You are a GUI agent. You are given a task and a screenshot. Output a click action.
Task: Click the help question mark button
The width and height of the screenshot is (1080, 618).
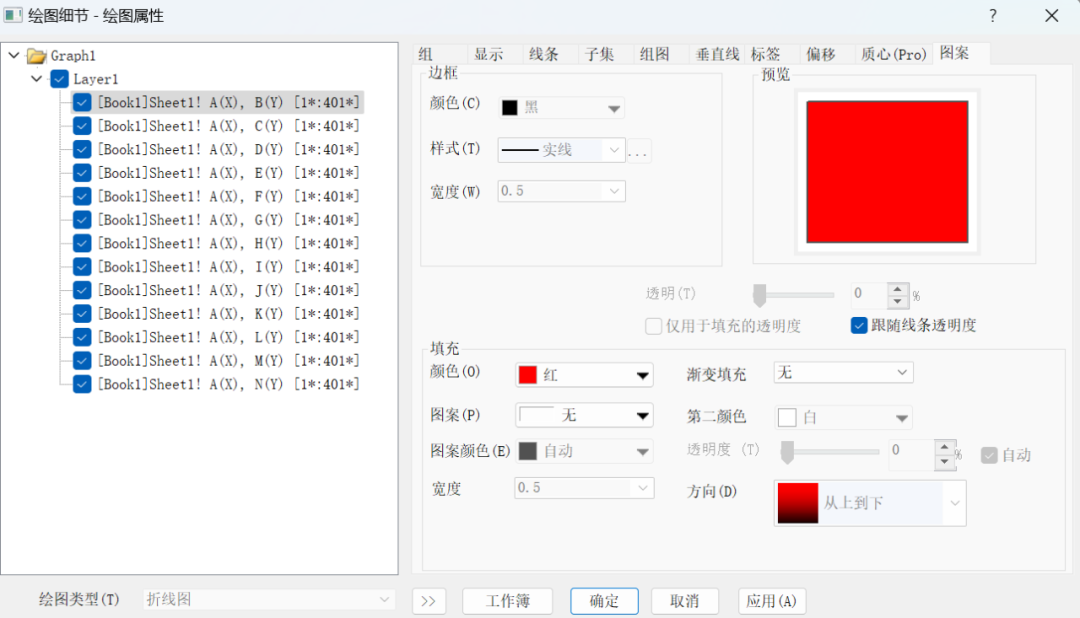[x=993, y=16]
